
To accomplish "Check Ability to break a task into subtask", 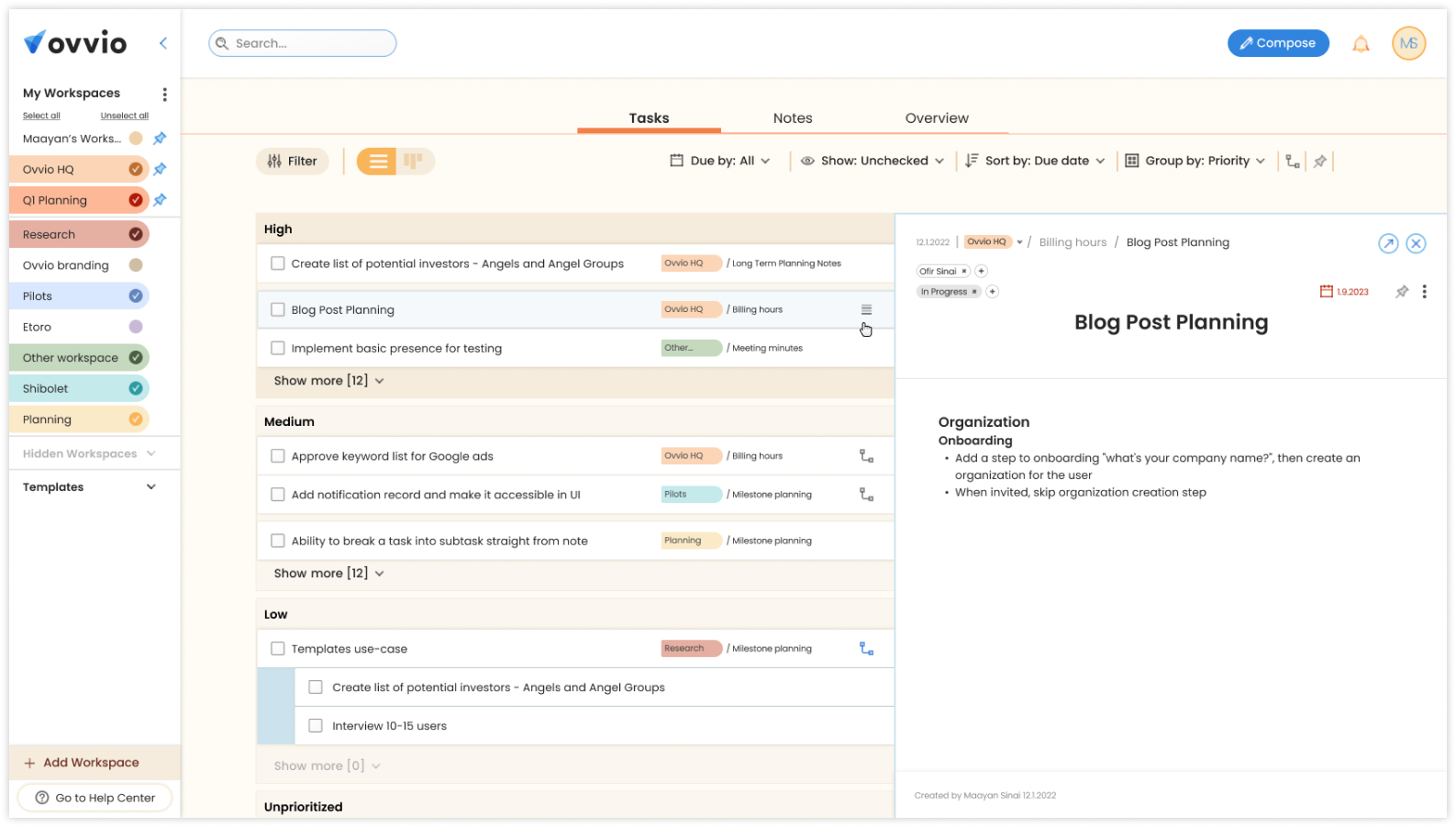I will (278, 542).
